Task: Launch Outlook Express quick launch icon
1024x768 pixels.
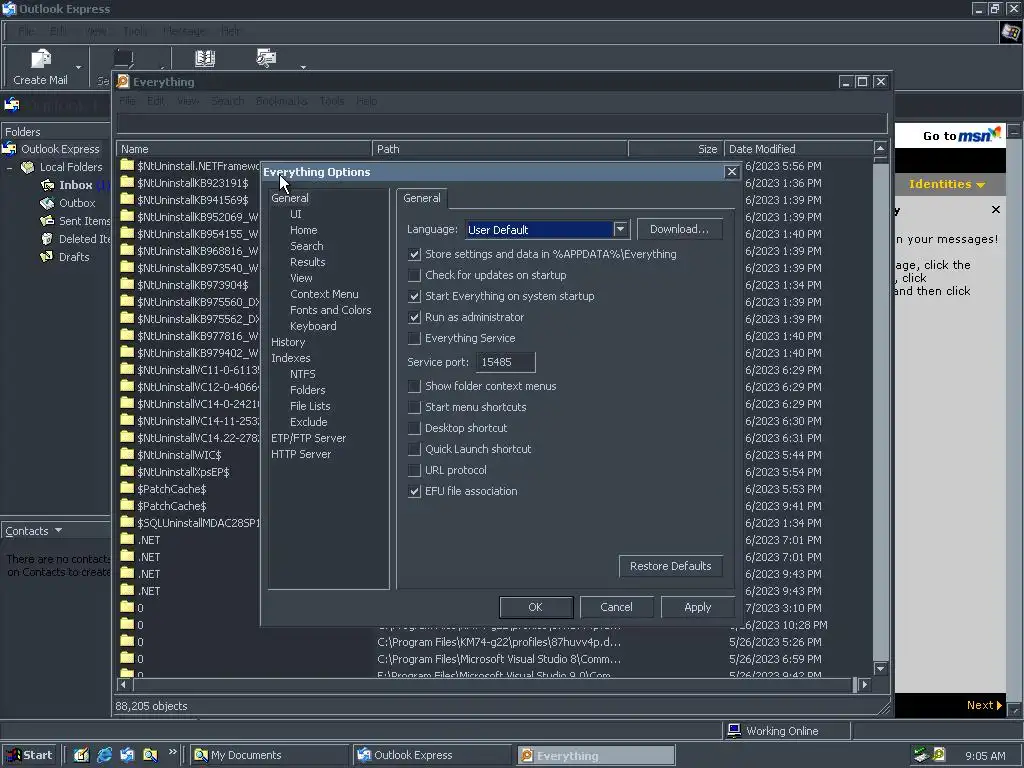Action: click(127, 755)
